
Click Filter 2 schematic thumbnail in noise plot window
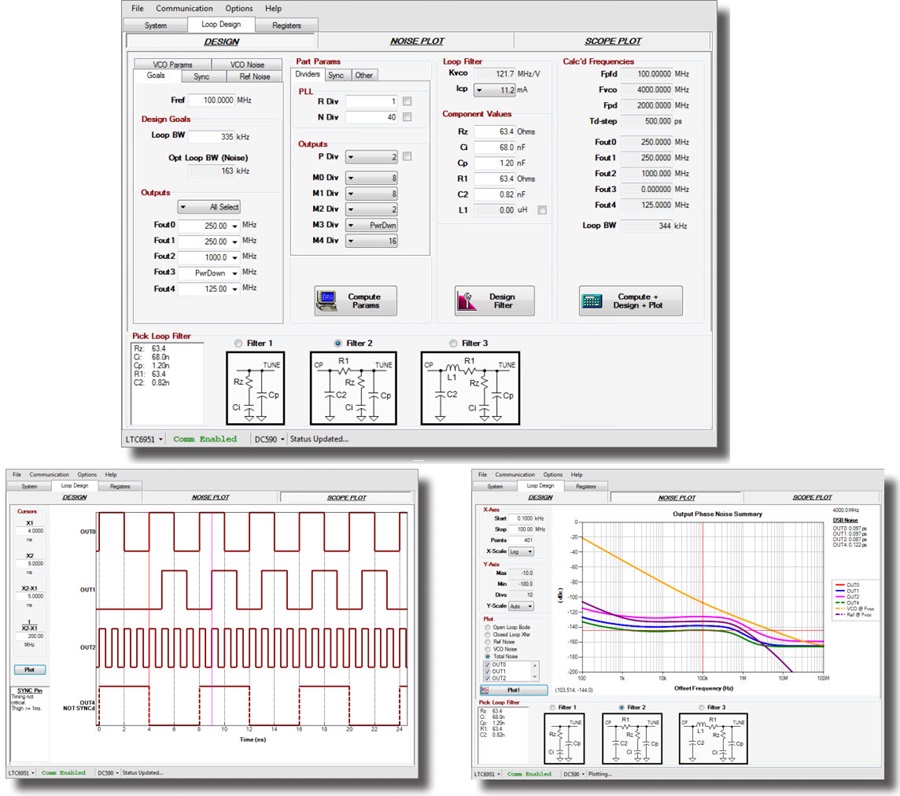coord(631,735)
